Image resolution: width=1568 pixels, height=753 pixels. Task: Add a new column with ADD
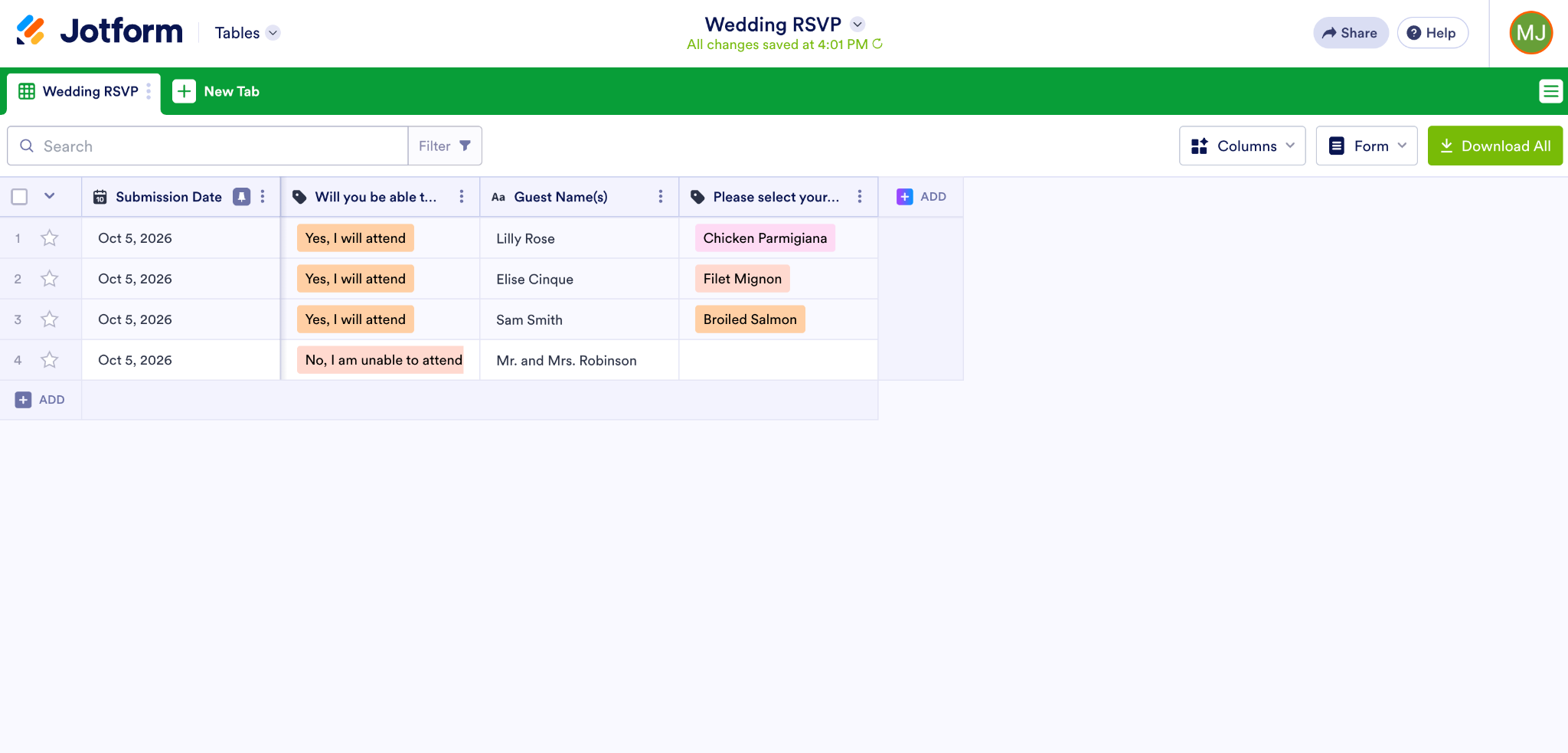tap(921, 197)
